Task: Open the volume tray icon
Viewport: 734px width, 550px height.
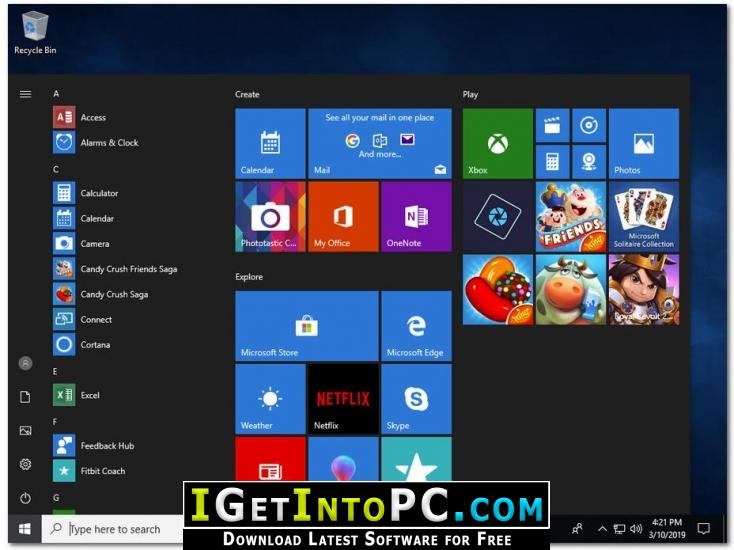Action: (635, 529)
